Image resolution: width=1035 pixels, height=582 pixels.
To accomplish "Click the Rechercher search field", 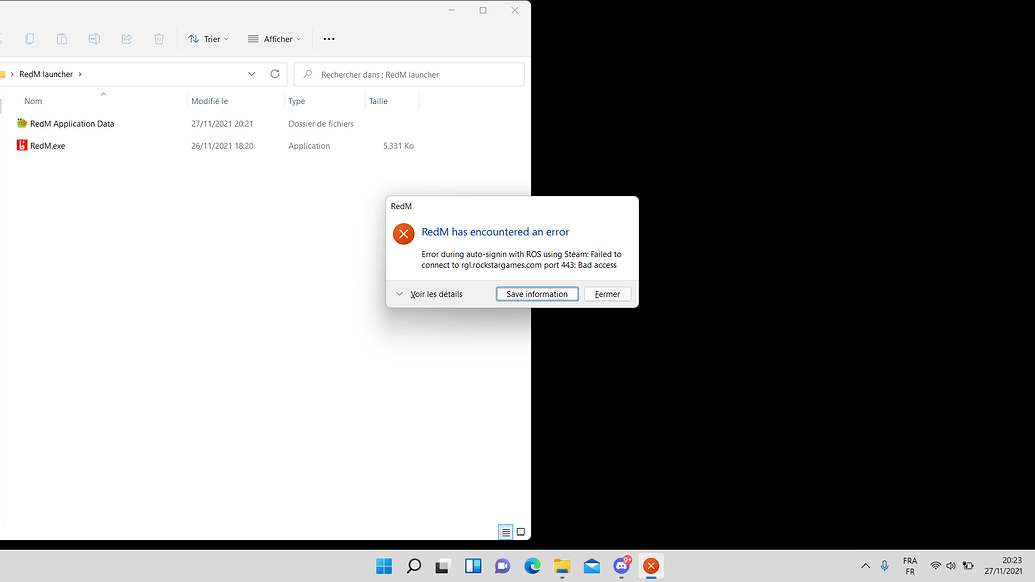I will click(x=408, y=73).
